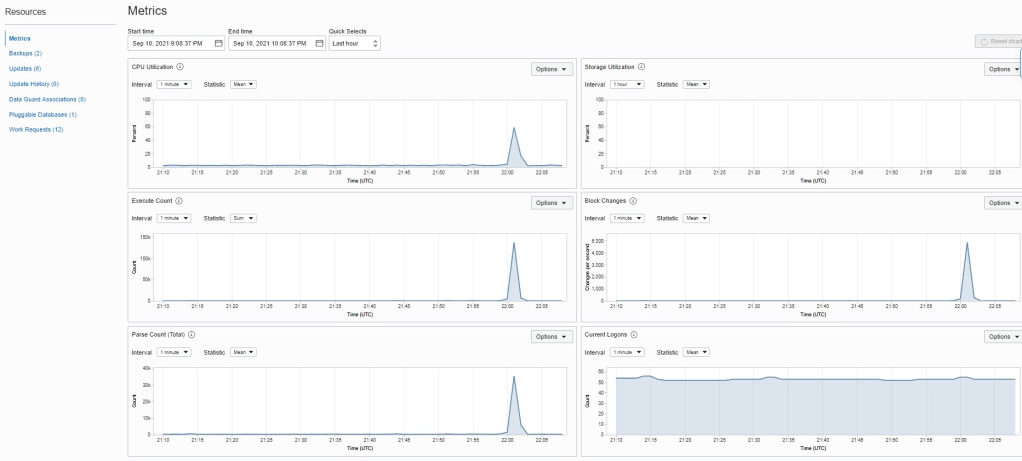Open Options menu for CPU Utilization chart
This screenshot has width=1022, height=461.
[551, 69]
